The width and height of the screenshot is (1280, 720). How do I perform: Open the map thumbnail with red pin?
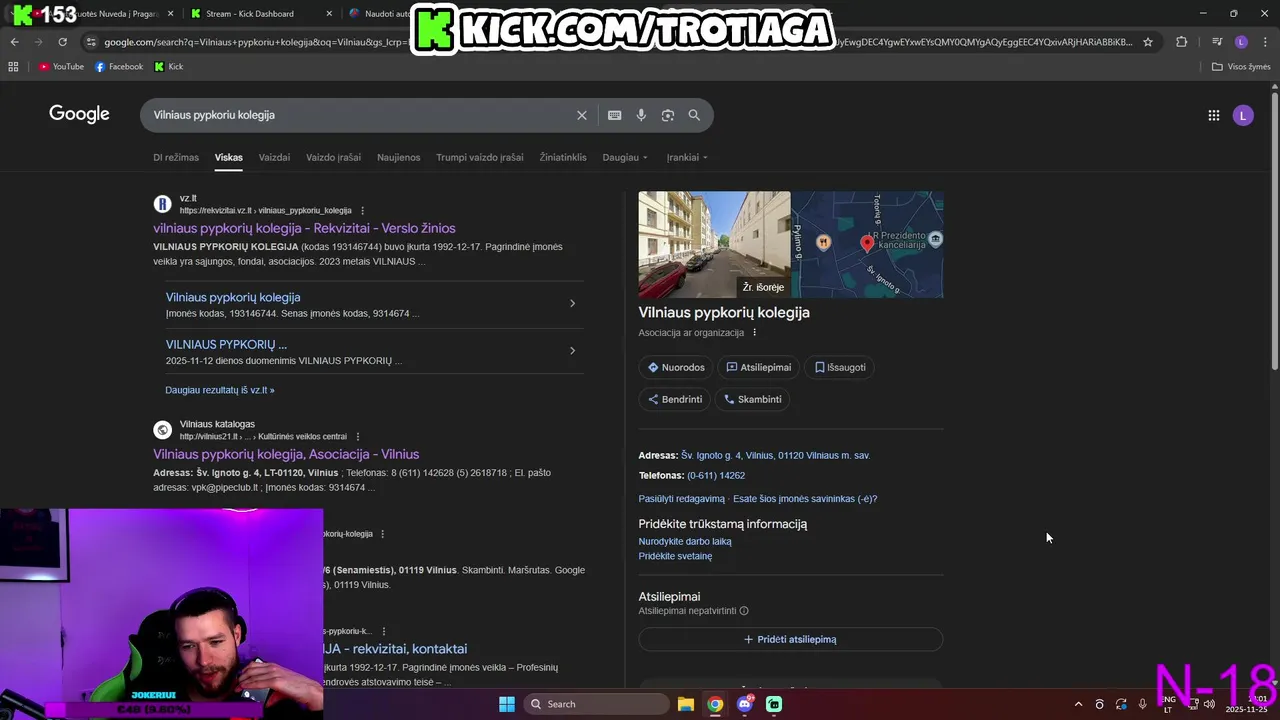click(x=867, y=244)
